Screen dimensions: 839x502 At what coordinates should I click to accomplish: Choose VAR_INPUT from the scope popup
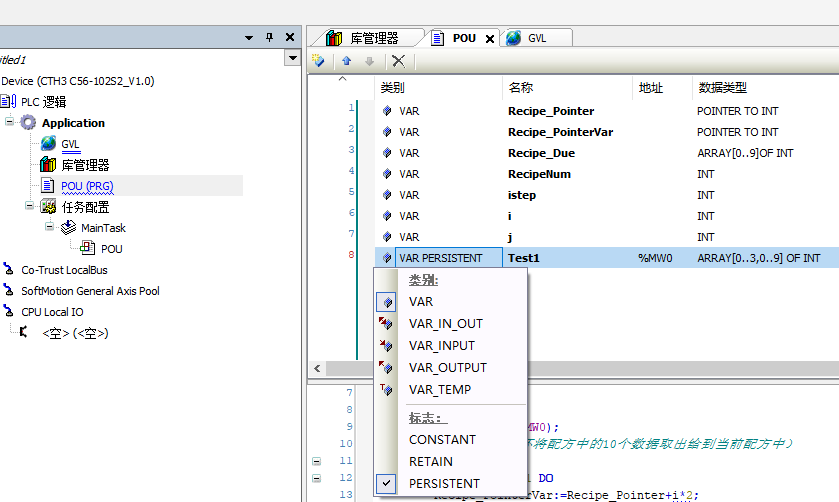click(441, 346)
